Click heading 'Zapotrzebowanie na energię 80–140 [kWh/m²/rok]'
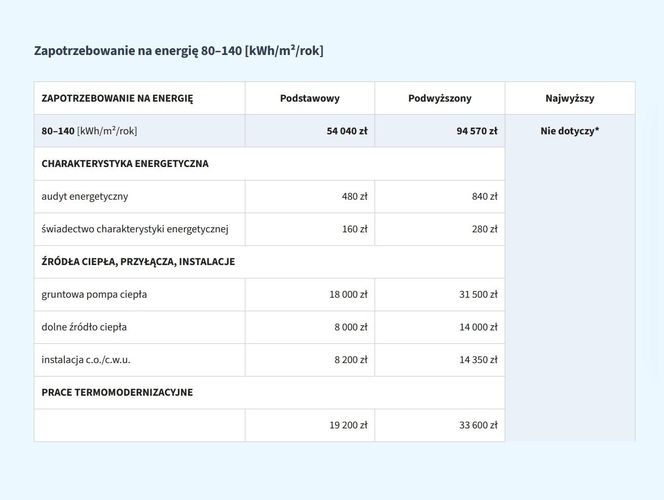 coord(179,51)
